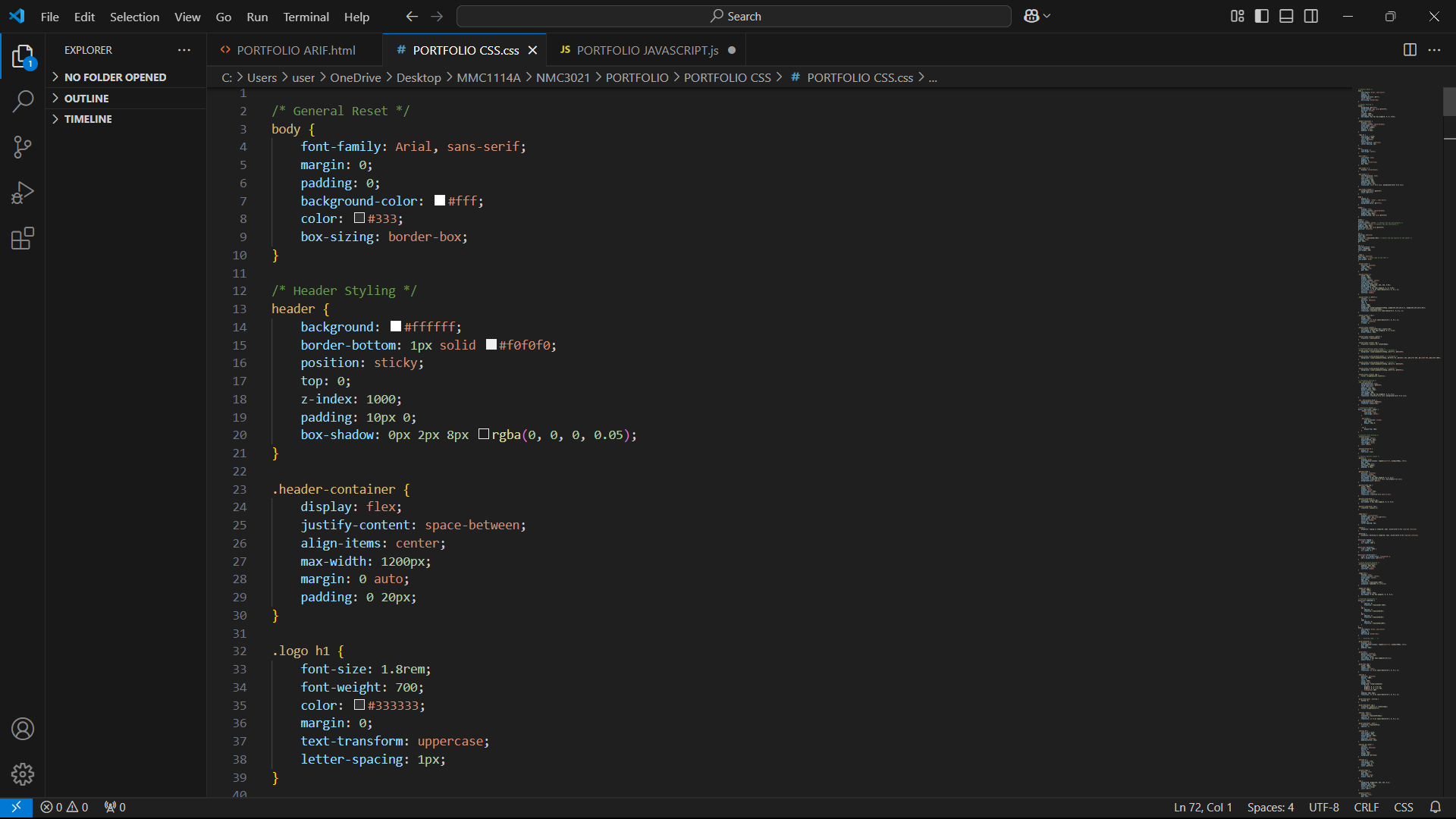1456x819 pixels.
Task: Show errors and warnings in status bar
Action: tap(64, 807)
